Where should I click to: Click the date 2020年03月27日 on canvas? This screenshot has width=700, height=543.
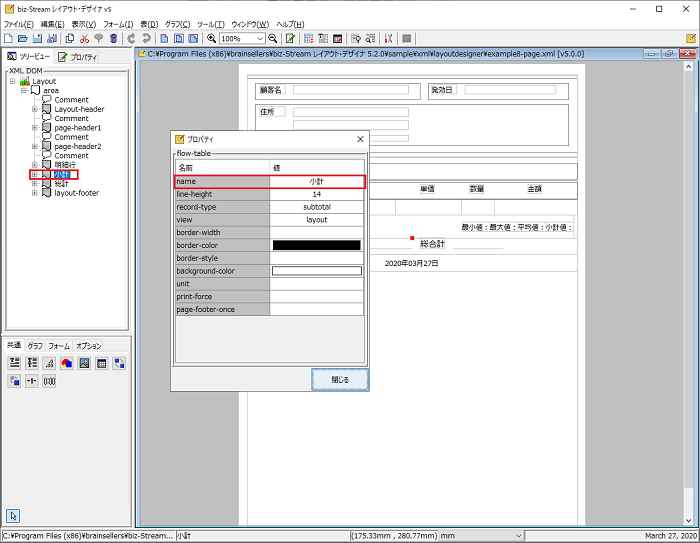point(411,263)
